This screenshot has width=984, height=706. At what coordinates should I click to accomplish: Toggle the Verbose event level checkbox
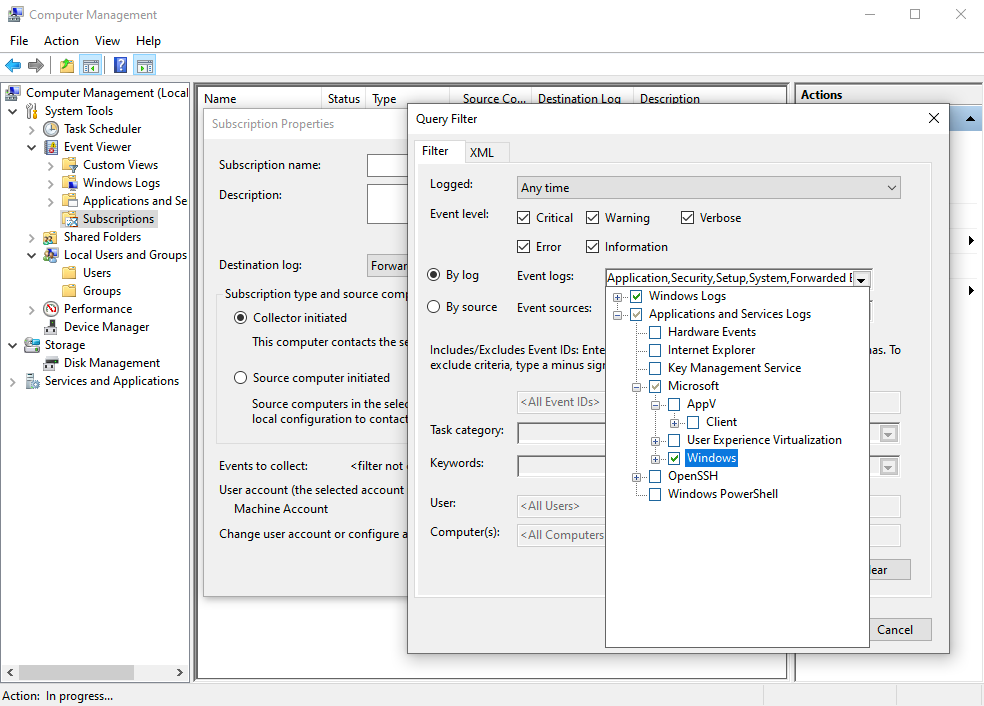[687, 218]
